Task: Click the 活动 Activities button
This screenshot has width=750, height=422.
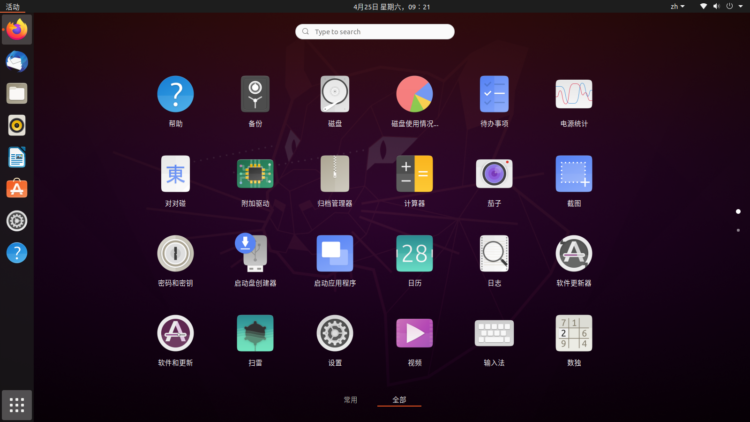Action: [x=13, y=6]
